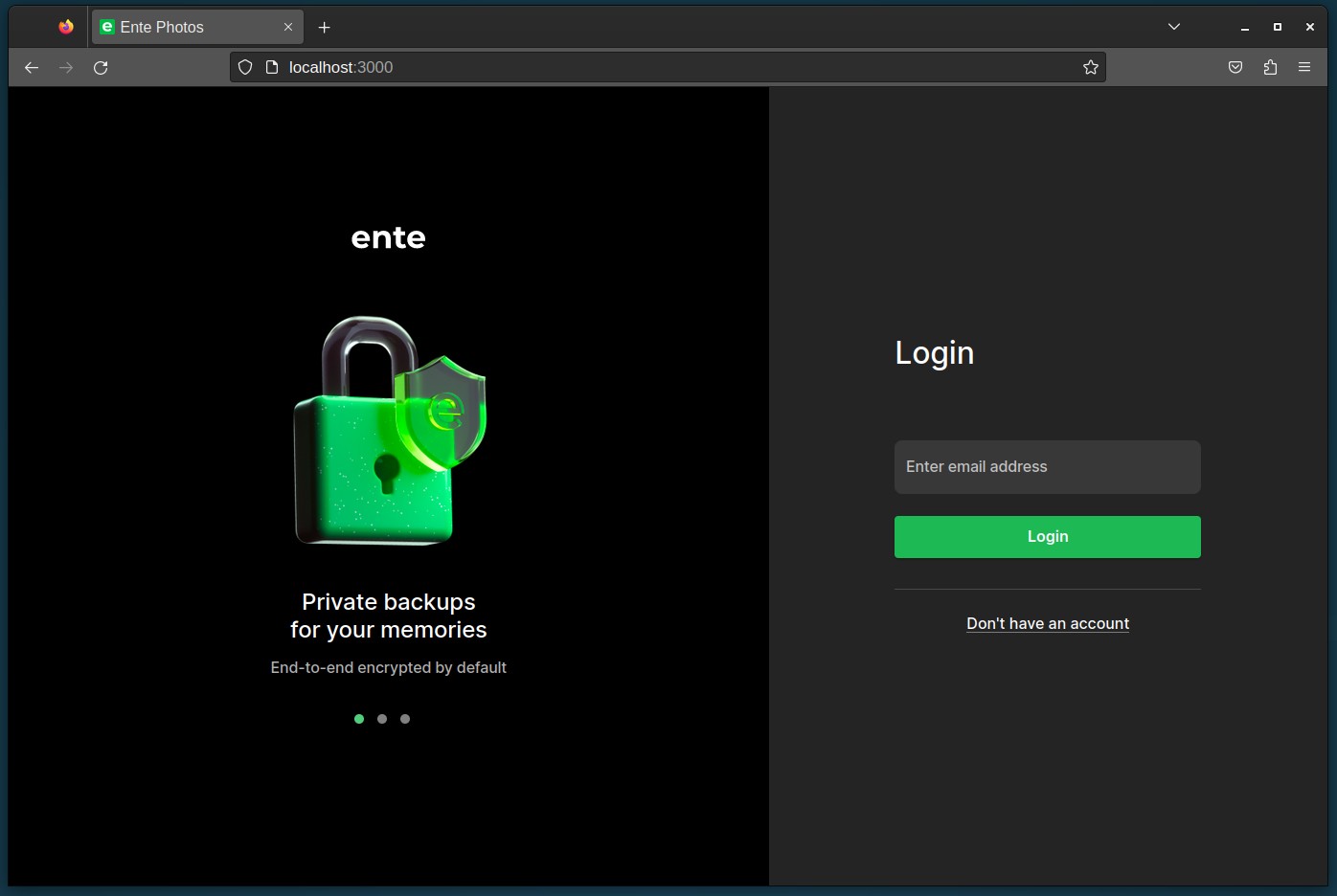The height and width of the screenshot is (896, 1337).
Task: Reload the current page
Action: [101, 67]
